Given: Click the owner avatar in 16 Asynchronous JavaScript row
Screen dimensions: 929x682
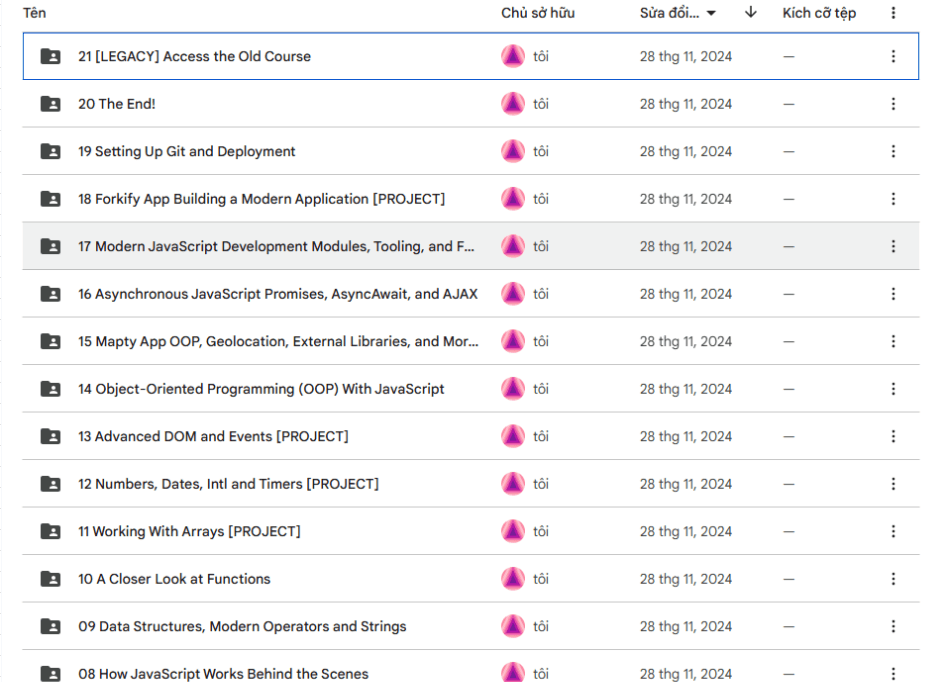Looking at the screenshot, I should point(513,294).
